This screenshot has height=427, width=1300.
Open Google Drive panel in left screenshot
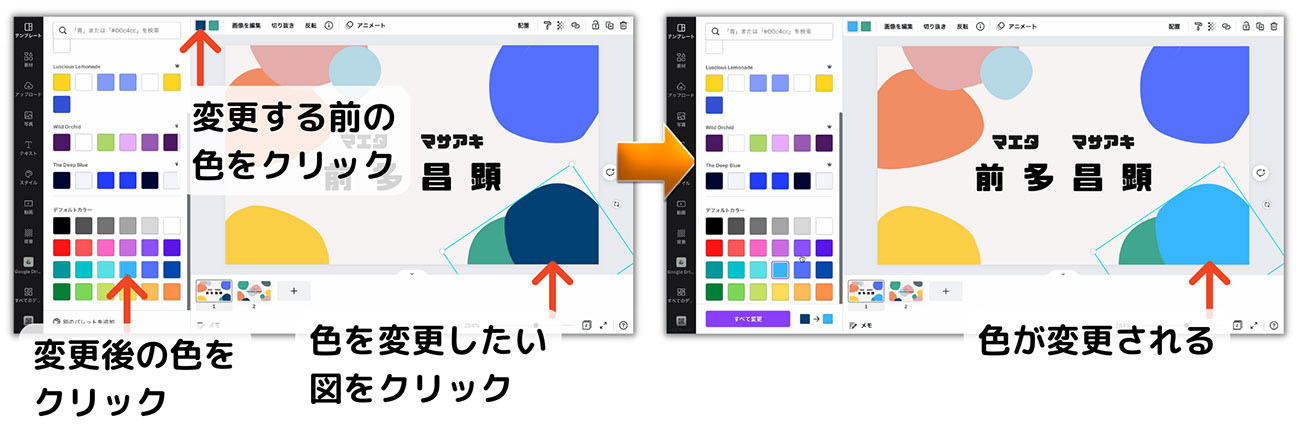pyautogui.click(x=26, y=266)
